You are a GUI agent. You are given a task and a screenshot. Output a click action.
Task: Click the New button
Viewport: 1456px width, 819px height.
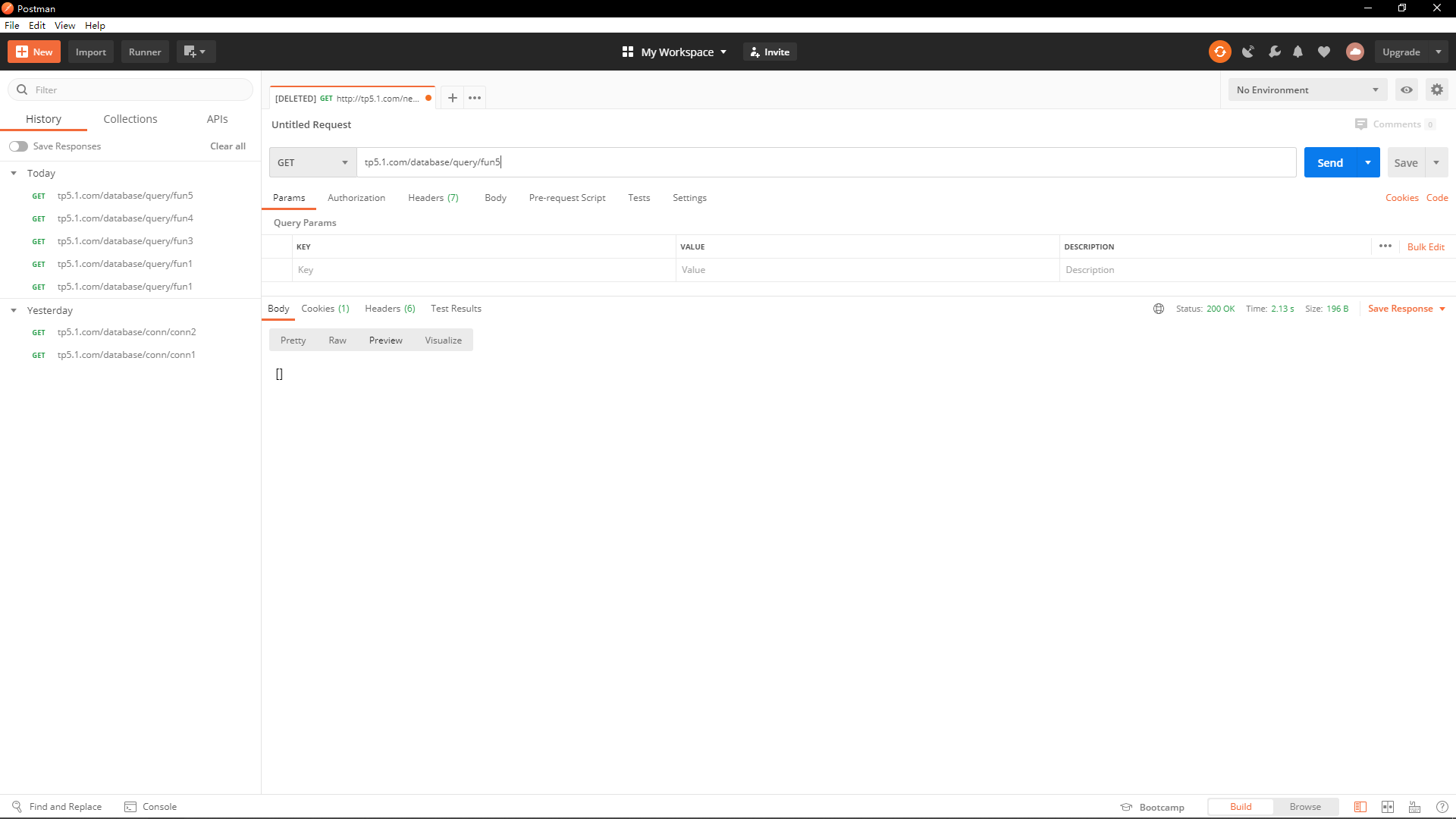34,52
